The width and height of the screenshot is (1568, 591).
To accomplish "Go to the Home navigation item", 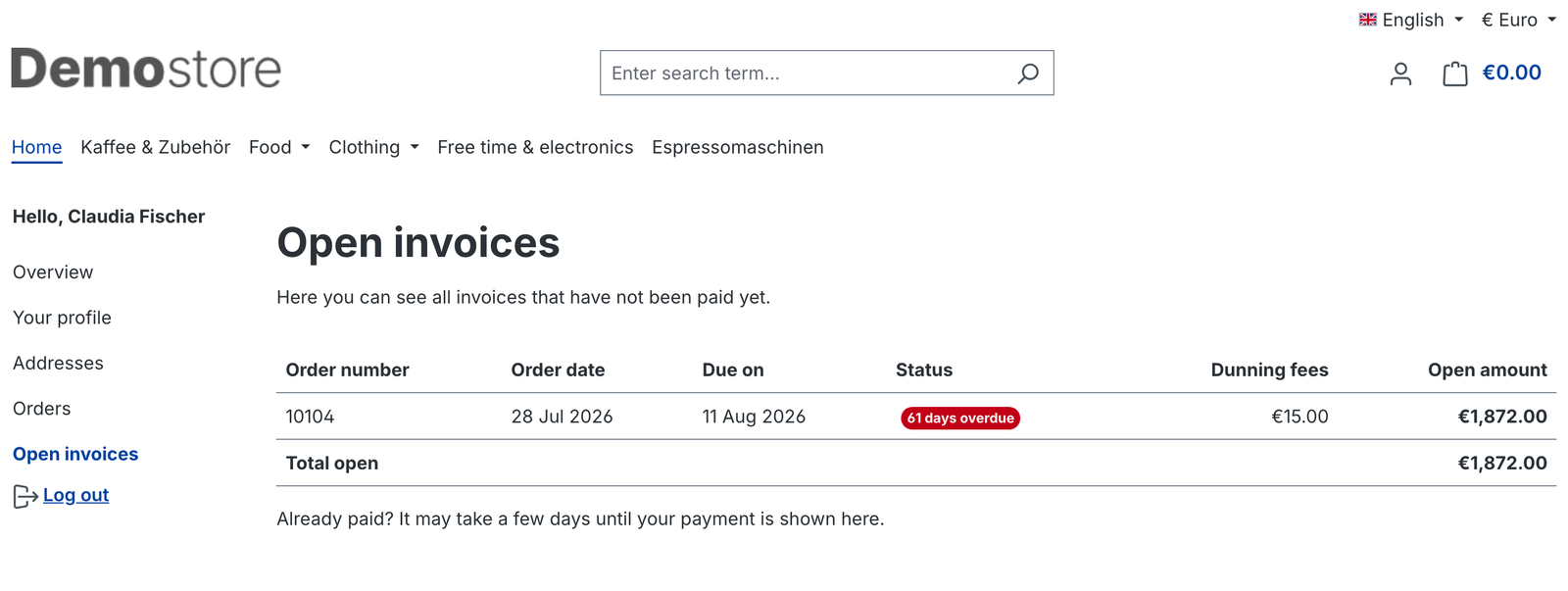I will (37, 147).
